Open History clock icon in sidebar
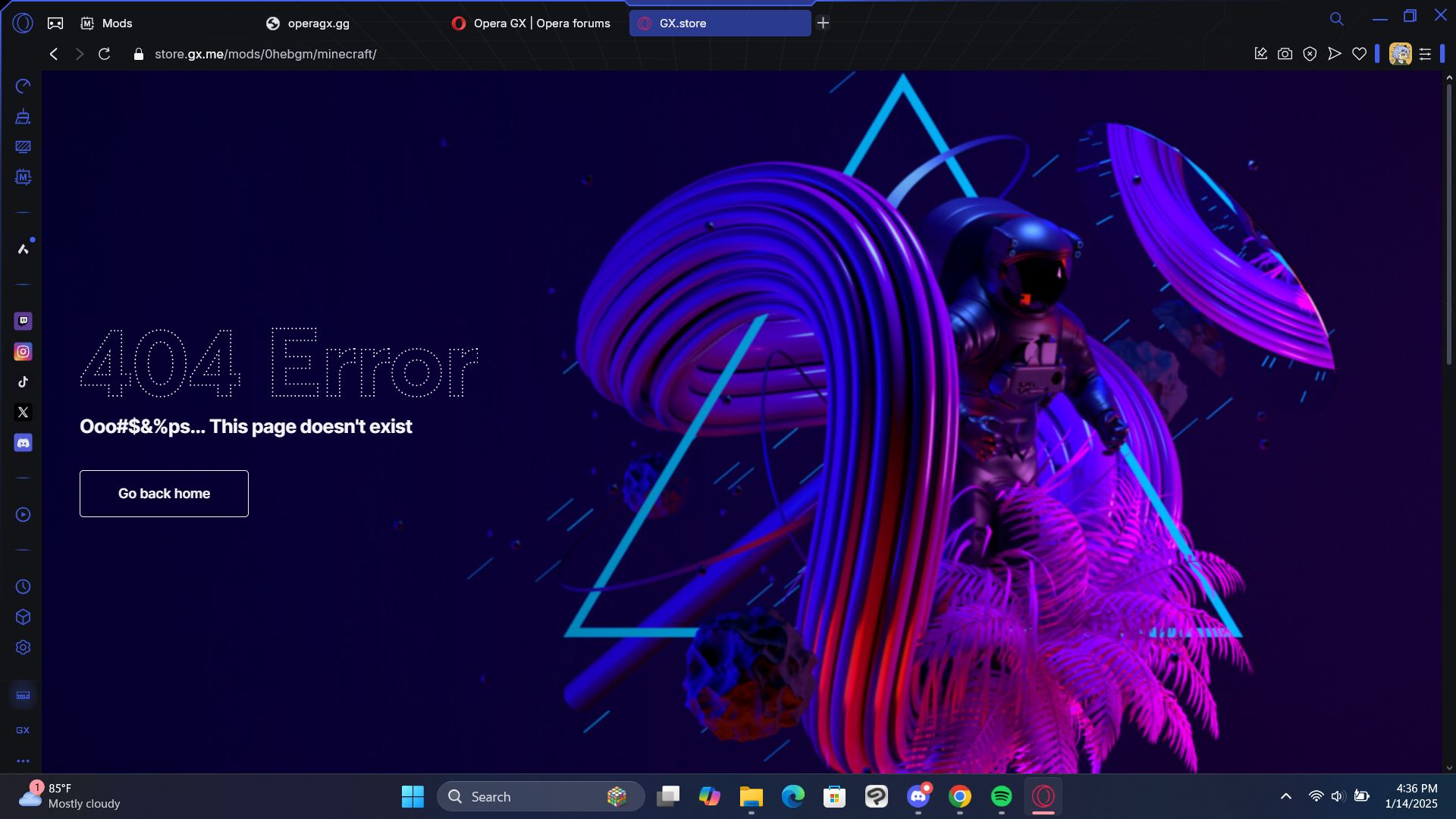The image size is (1456, 819). (x=24, y=587)
